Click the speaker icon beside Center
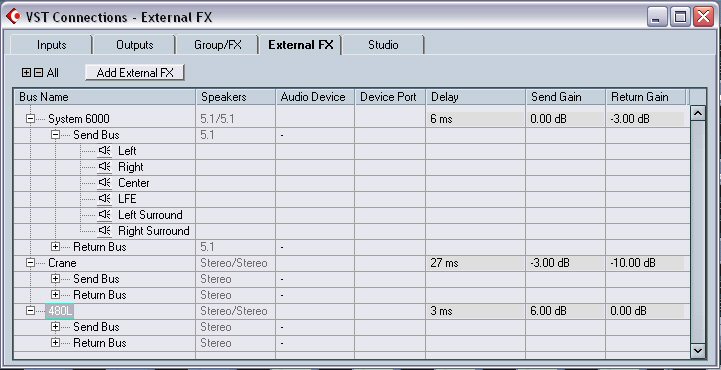 pyautogui.click(x=105, y=183)
